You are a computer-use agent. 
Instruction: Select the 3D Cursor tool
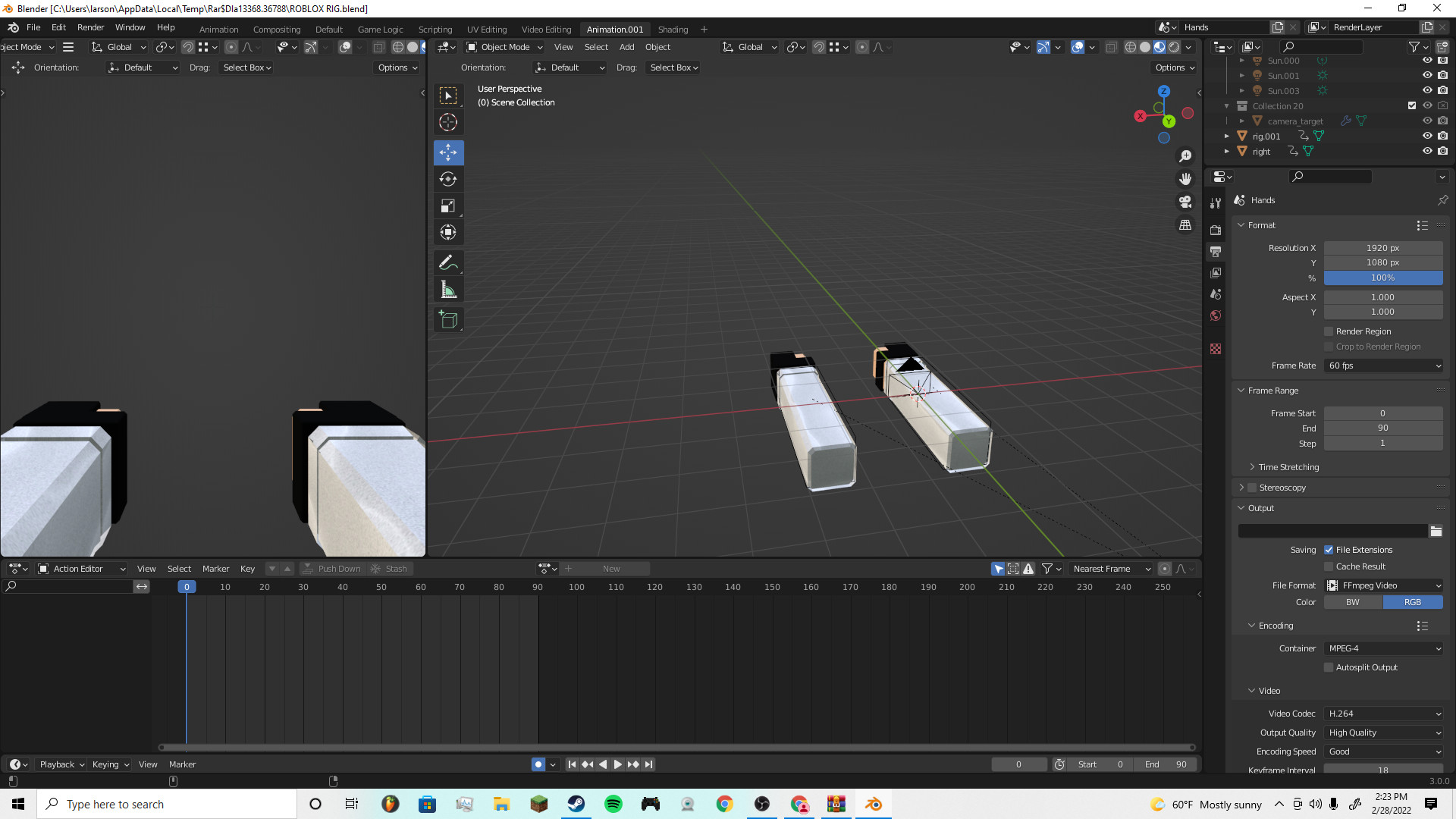448,122
